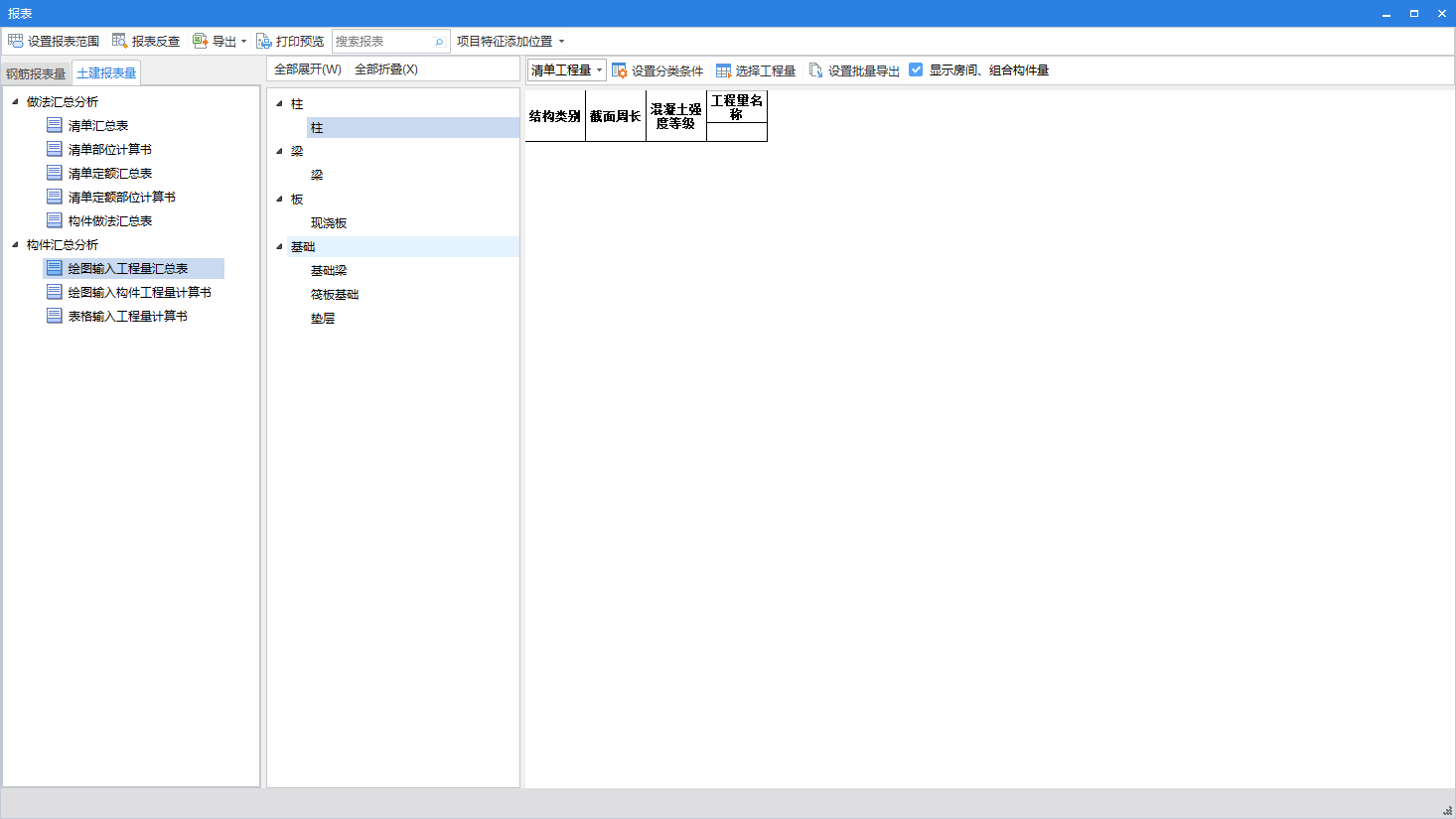
Task: Click 全部折叠(X) button
Action: pos(386,69)
